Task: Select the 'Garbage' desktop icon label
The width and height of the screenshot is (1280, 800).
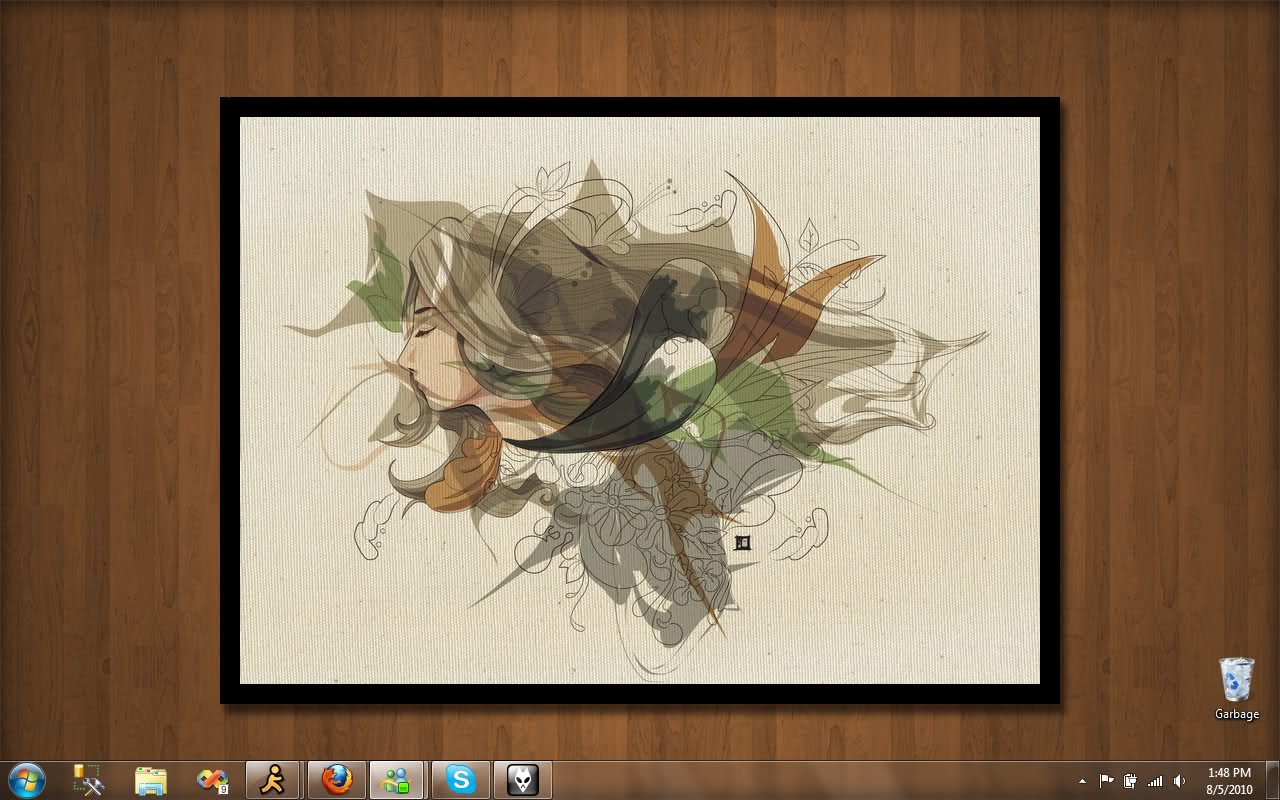Action: pyautogui.click(x=1237, y=714)
